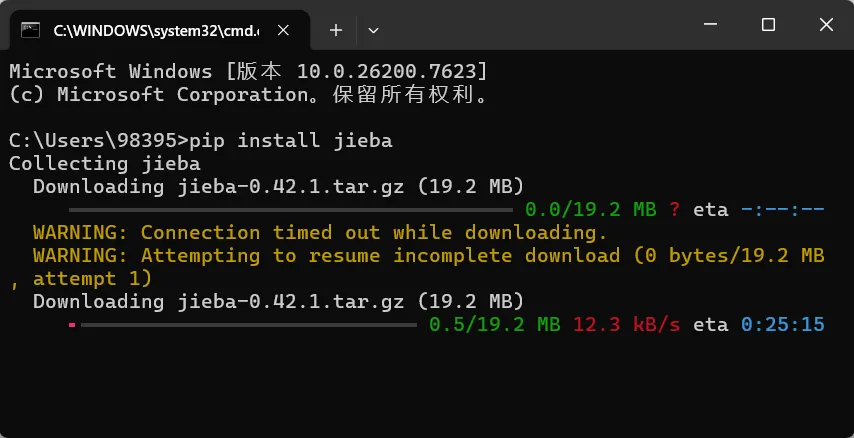Viewport: 854px width, 438px height.
Task: Expand the new tab profile dropdown chevron
Action: 373,31
